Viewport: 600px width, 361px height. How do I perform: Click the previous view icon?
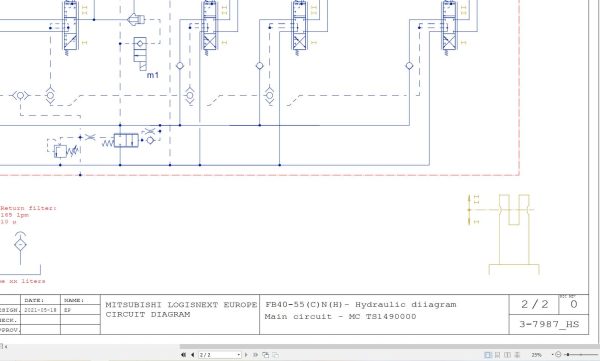coord(265,355)
